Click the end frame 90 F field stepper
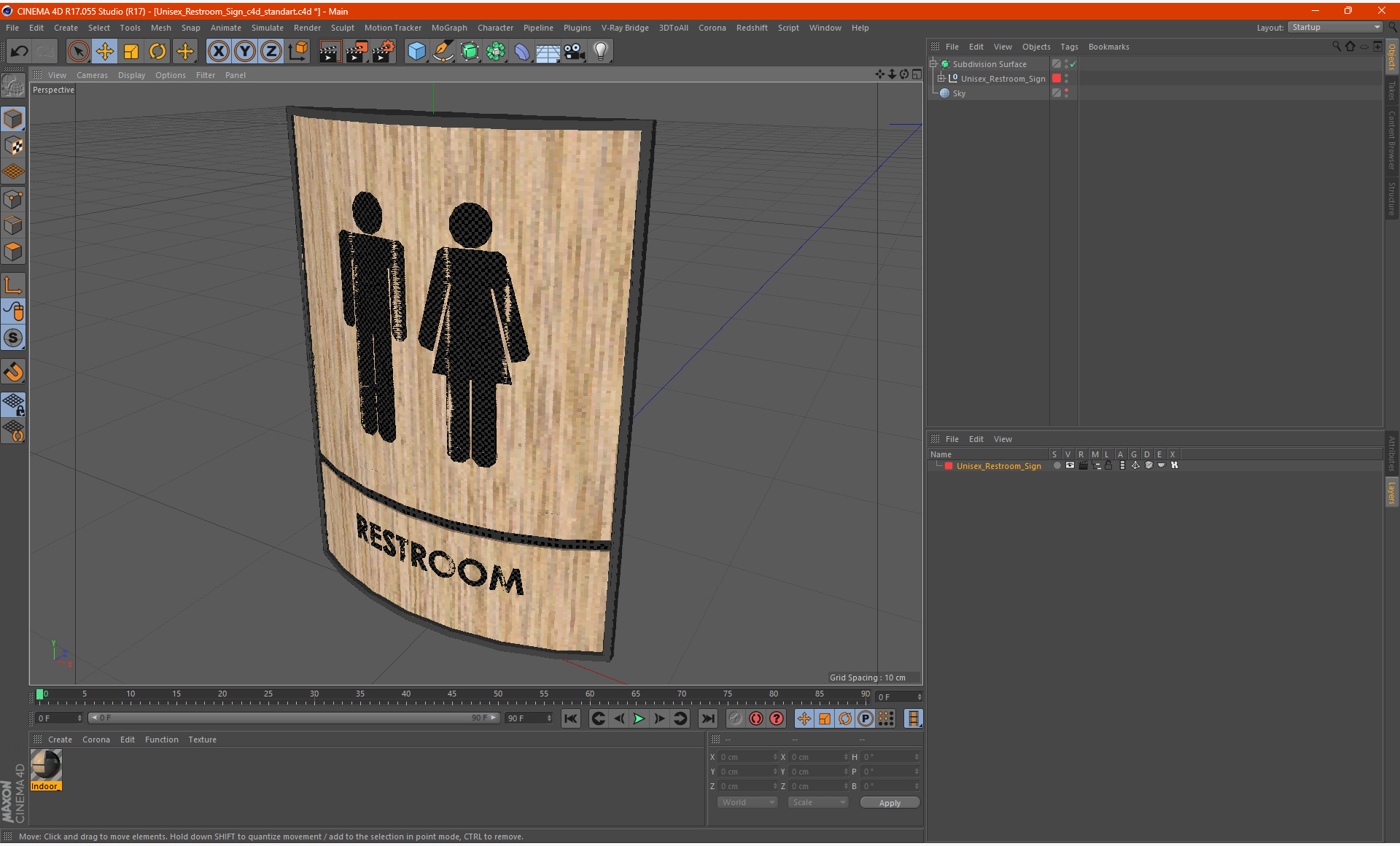Viewport: 1400px width, 846px height. [x=549, y=718]
